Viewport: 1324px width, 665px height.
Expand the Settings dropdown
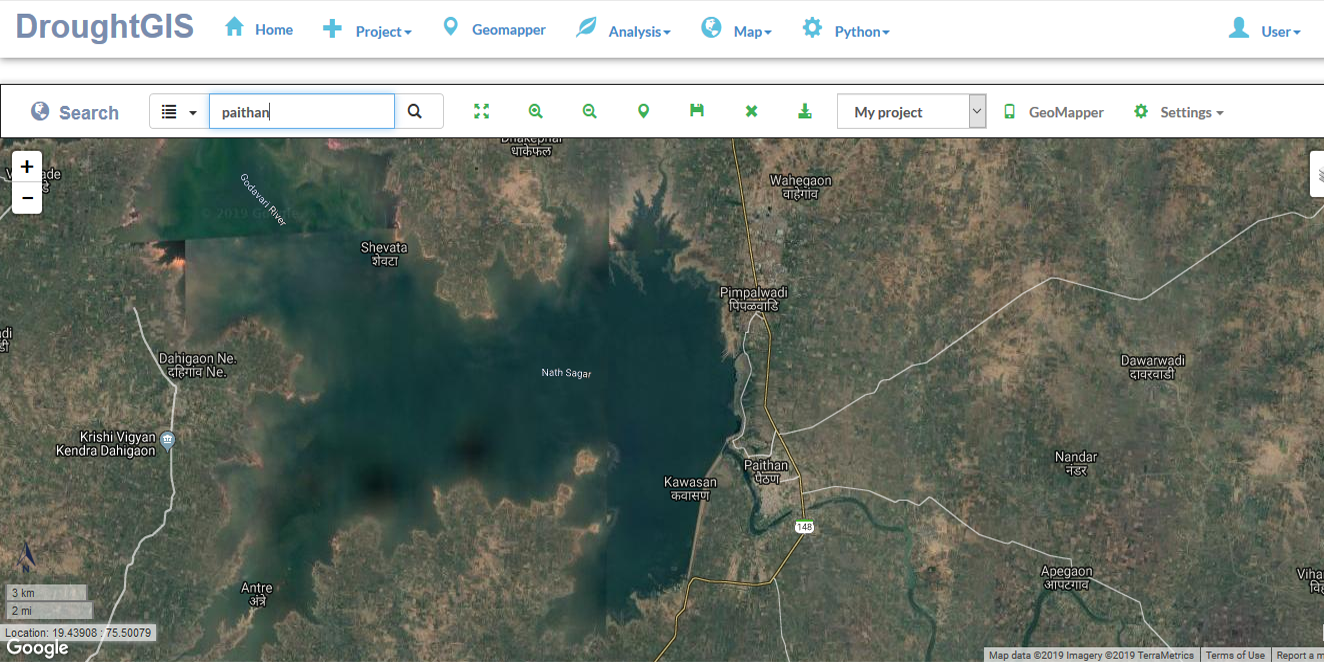[x=1179, y=112]
